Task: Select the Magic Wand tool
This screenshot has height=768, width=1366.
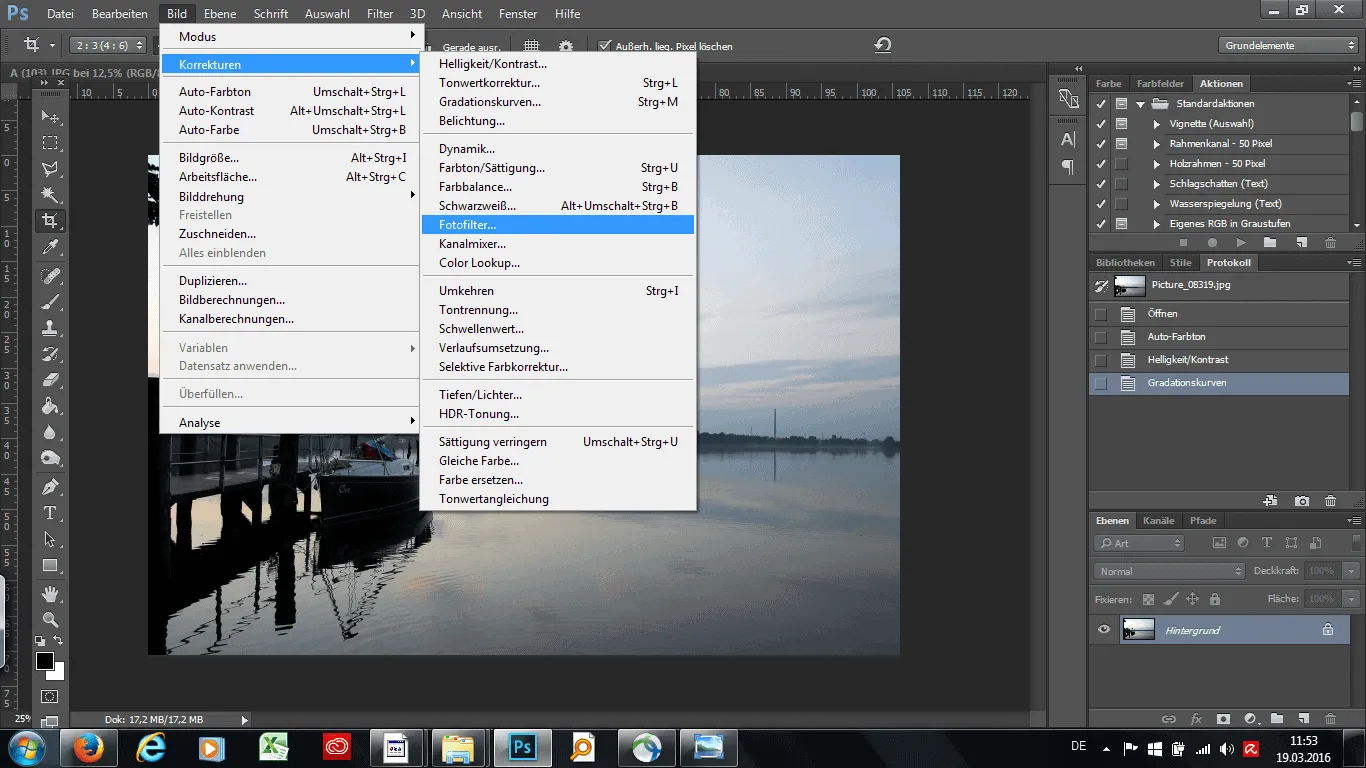Action: 50,195
